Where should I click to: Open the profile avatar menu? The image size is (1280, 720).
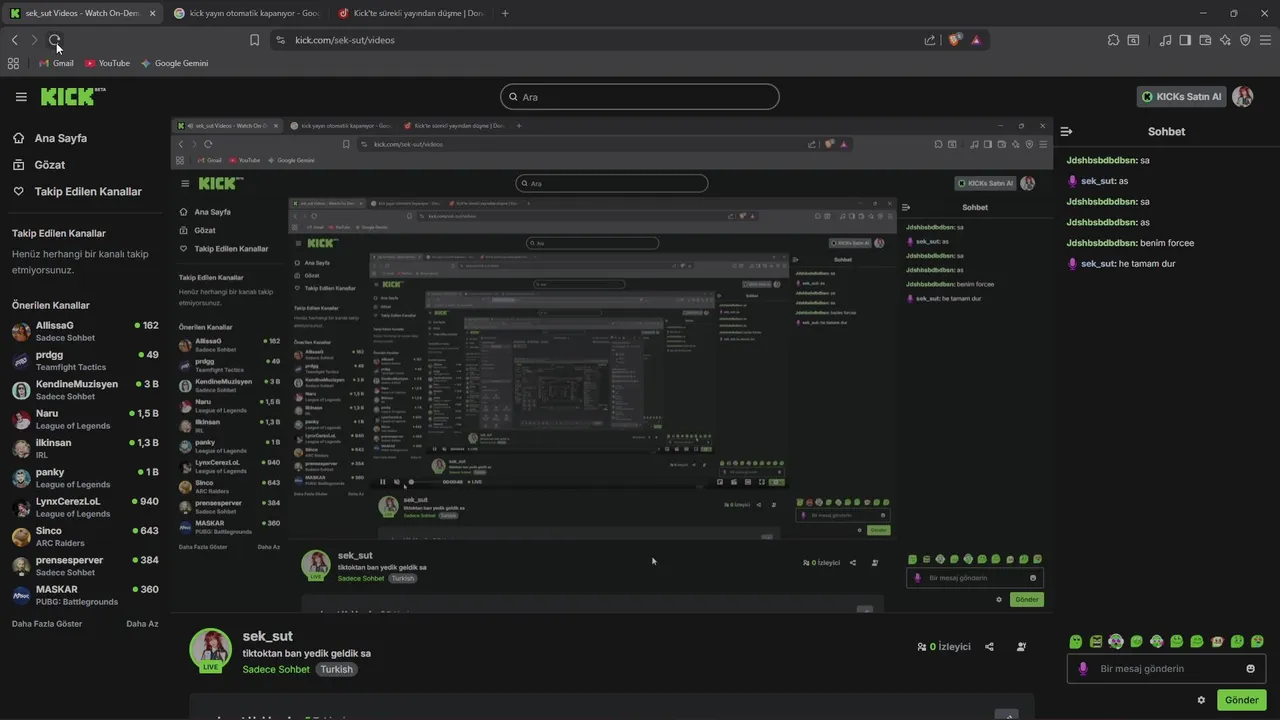coord(1243,97)
